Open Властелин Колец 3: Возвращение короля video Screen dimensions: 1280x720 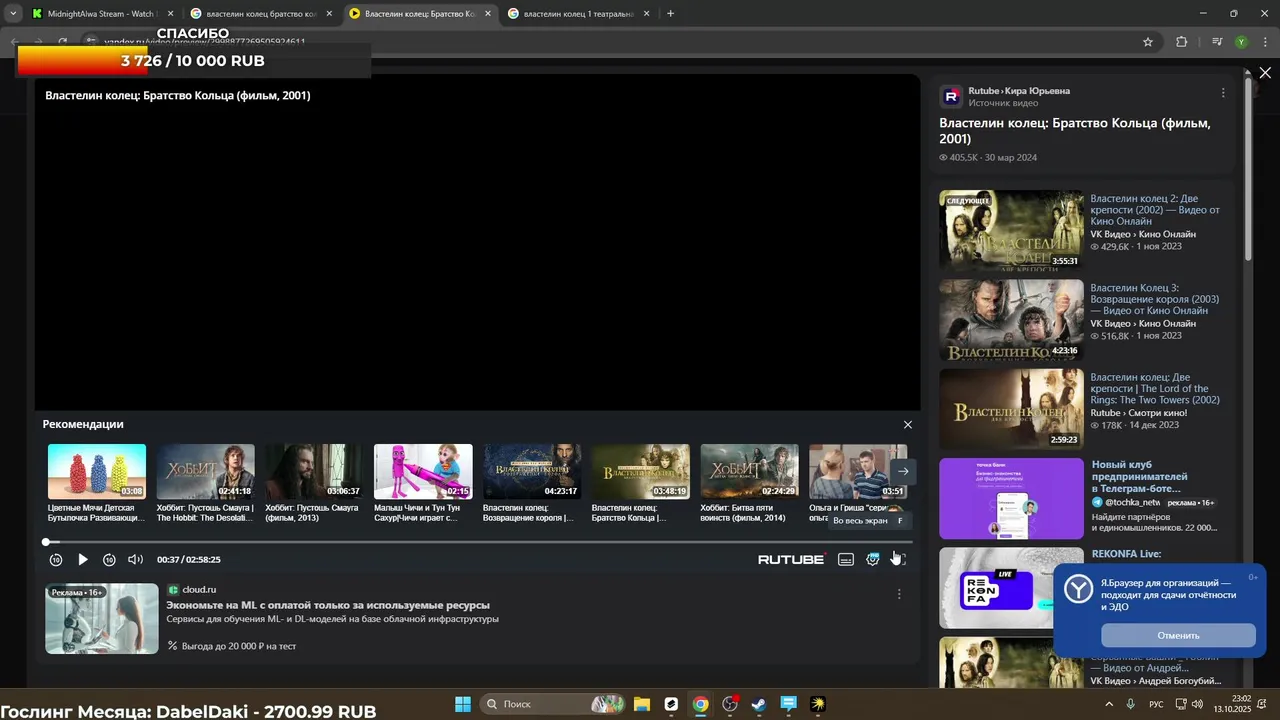pyautogui.click(x=1155, y=299)
